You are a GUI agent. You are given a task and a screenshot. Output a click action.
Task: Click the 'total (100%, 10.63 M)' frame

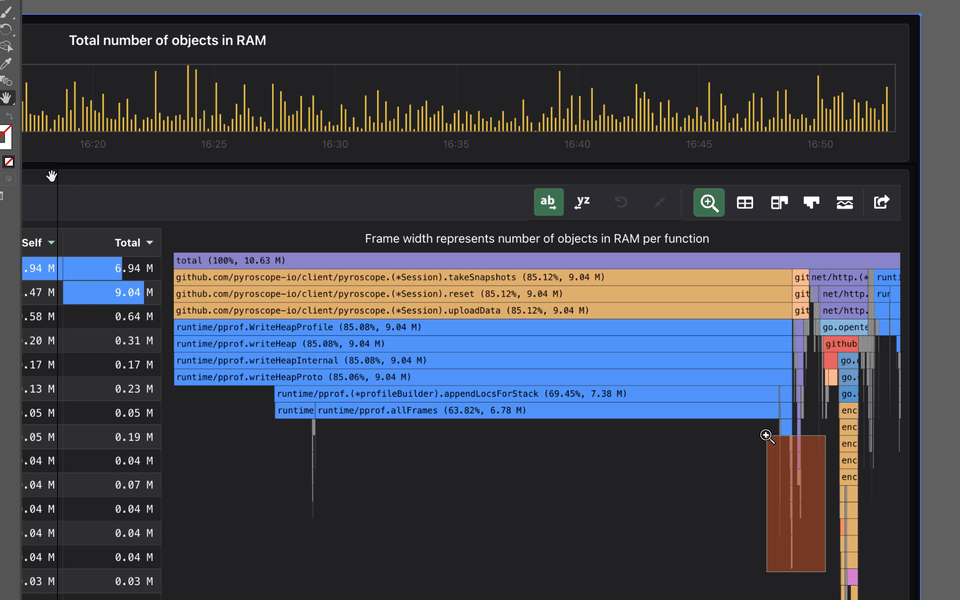pyautogui.click(x=537, y=260)
